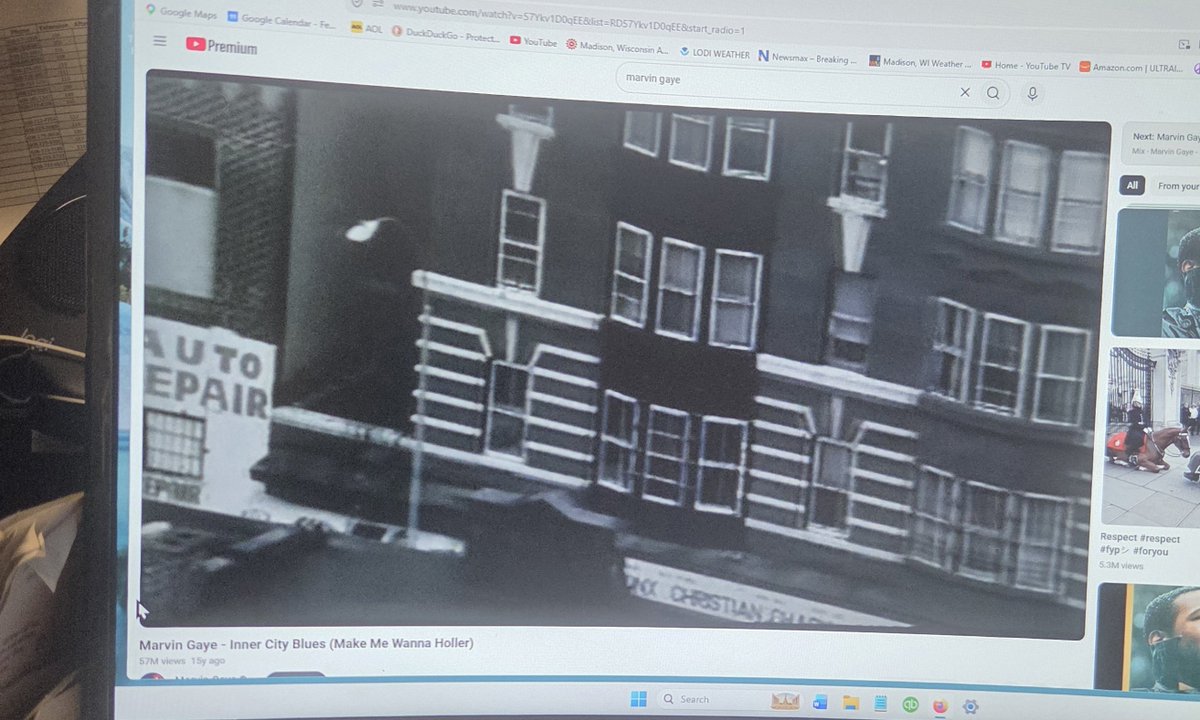The width and height of the screenshot is (1200, 720).
Task: Click the taskbar search highlight picture
Action: (784, 700)
